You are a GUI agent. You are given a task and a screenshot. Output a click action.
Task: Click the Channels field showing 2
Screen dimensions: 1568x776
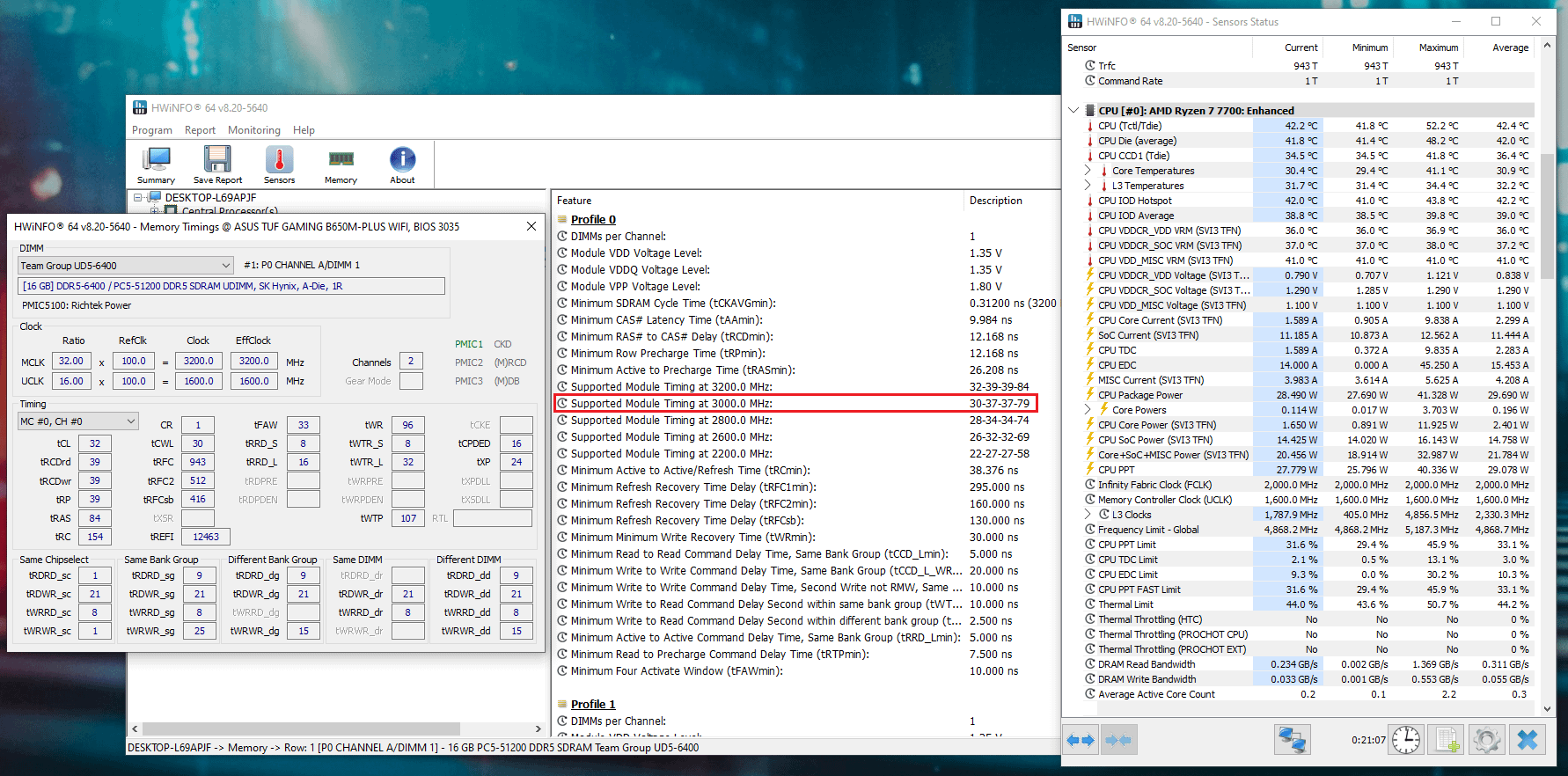[x=411, y=361]
